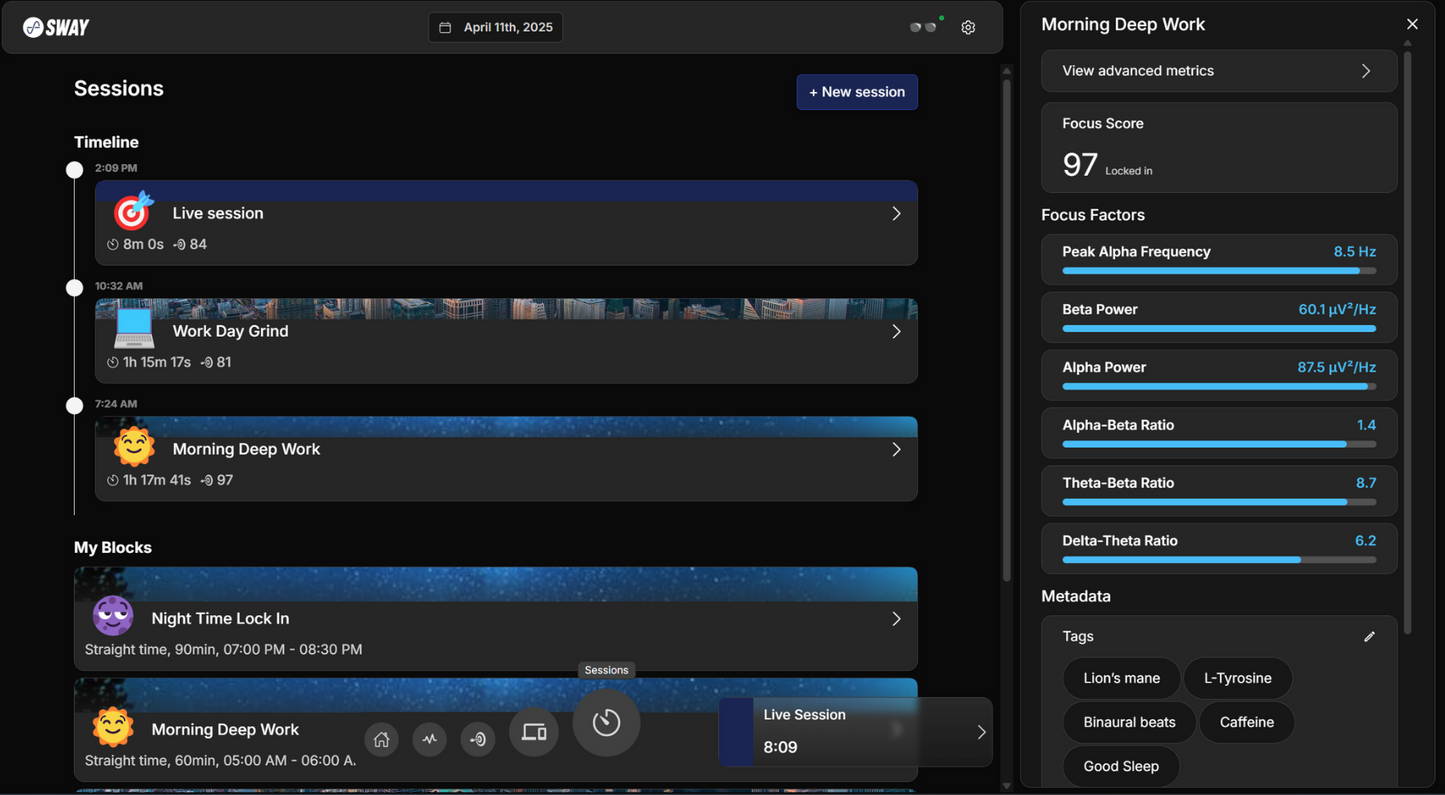The width and height of the screenshot is (1445, 795).
Task: Click the brainwave activity icon in the dock
Action: coord(430,739)
